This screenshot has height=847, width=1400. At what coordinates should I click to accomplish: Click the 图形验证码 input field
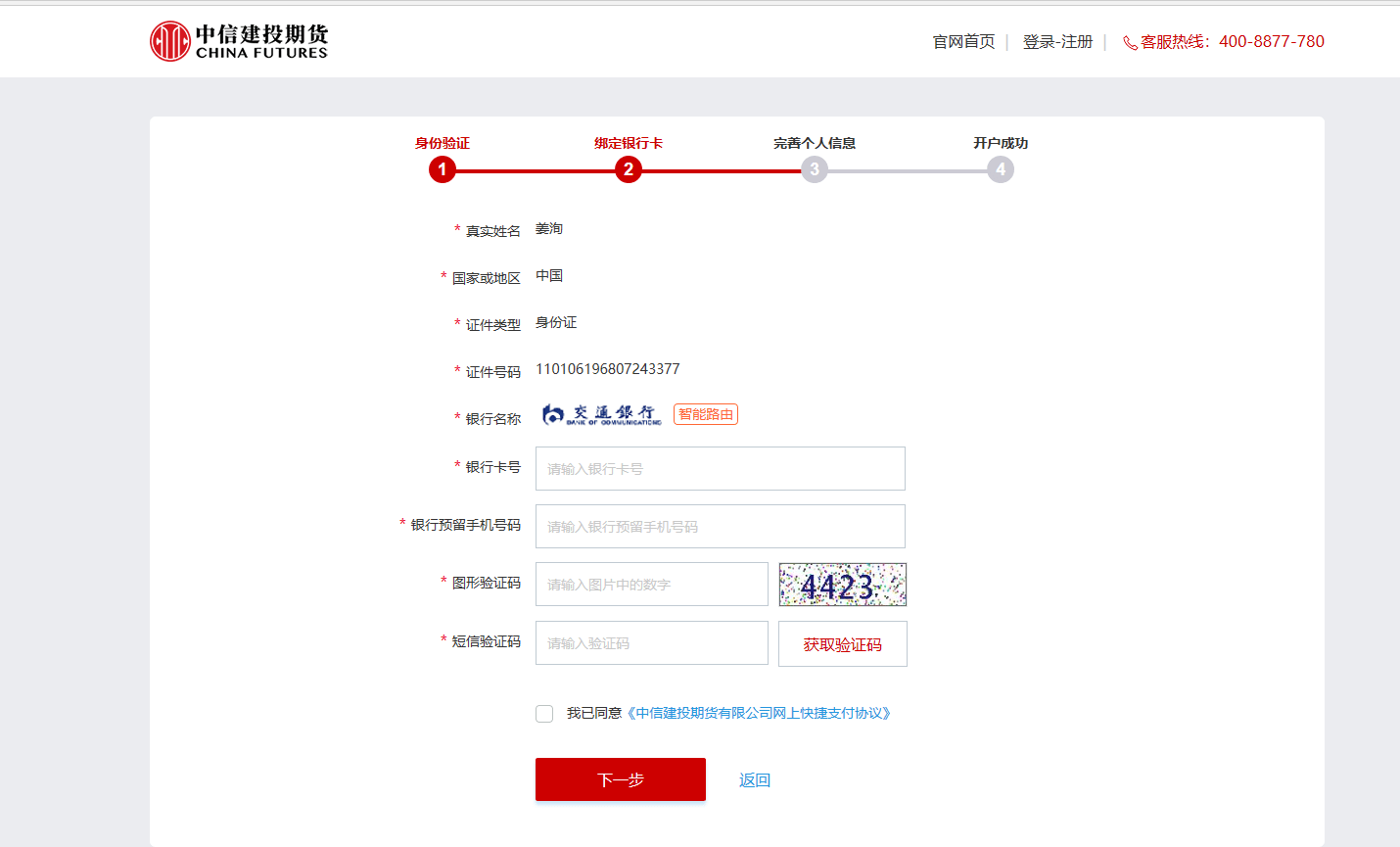tap(652, 585)
